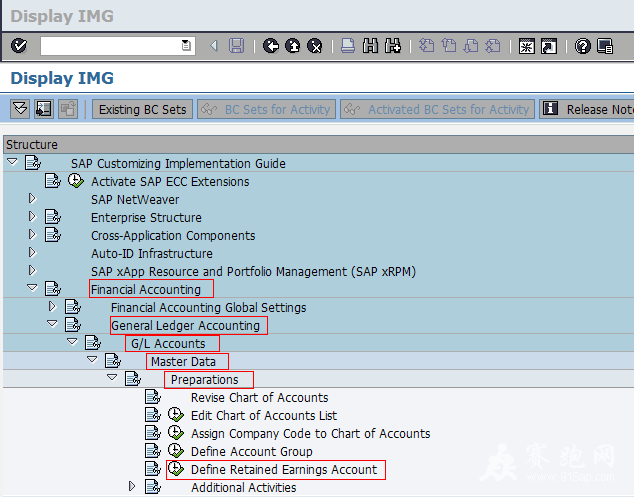Expand the Auto-ID Infrastructure node
Screen dimensions: 634x497
pos(32,252)
